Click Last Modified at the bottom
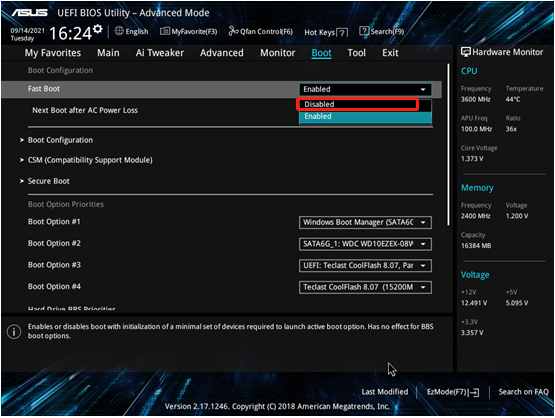The image size is (555, 418). coord(384,392)
